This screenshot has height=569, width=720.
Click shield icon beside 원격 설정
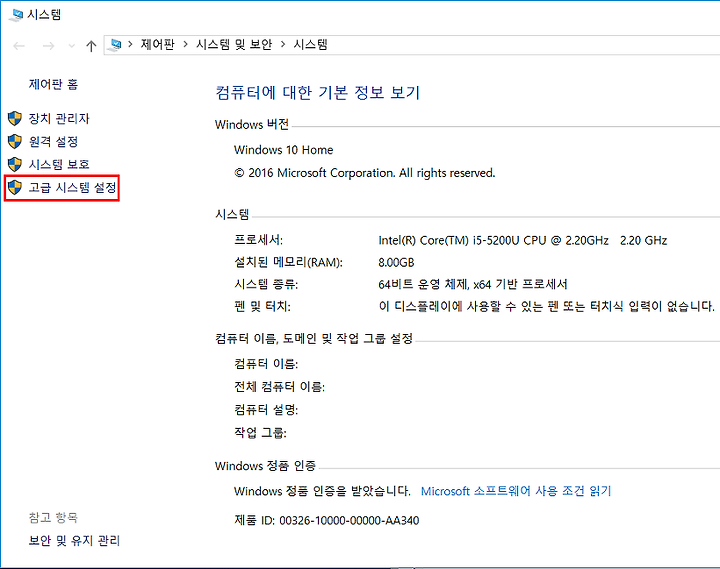pyautogui.click(x=15, y=141)
